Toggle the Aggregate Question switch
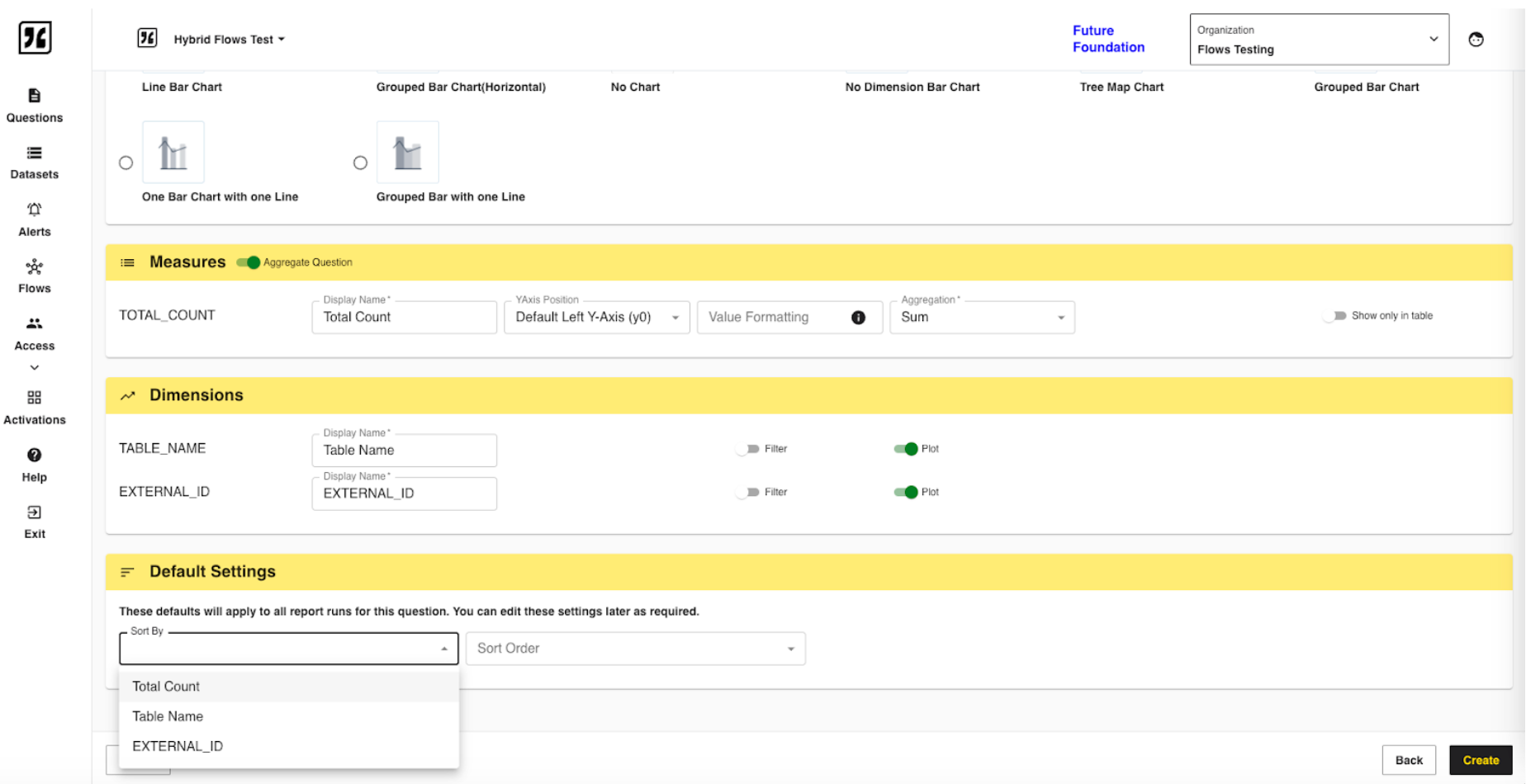The image size is (1526, 784). pyautogui.click(x=248, y=262)
